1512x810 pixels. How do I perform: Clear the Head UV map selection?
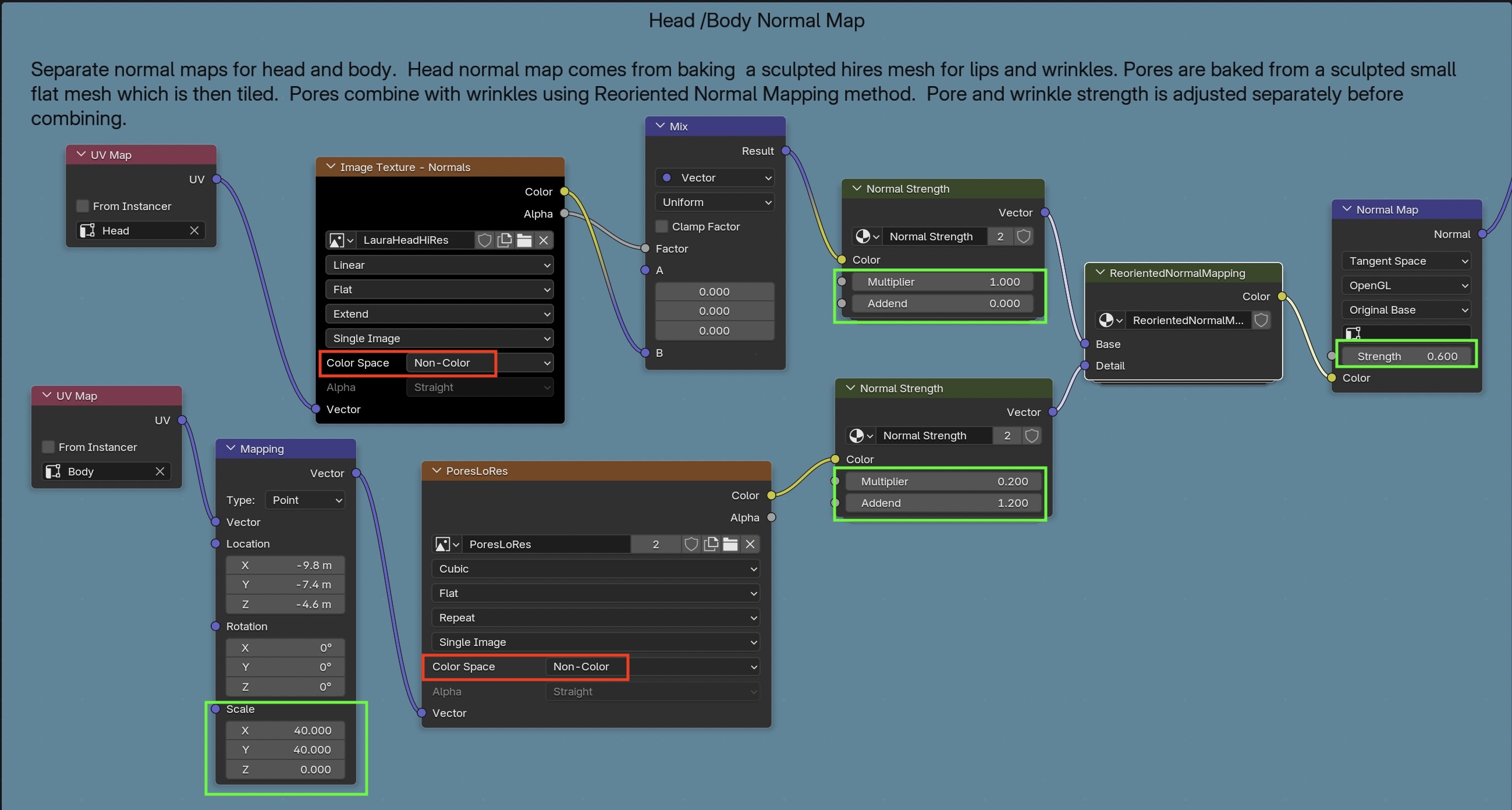click(194, 230)
